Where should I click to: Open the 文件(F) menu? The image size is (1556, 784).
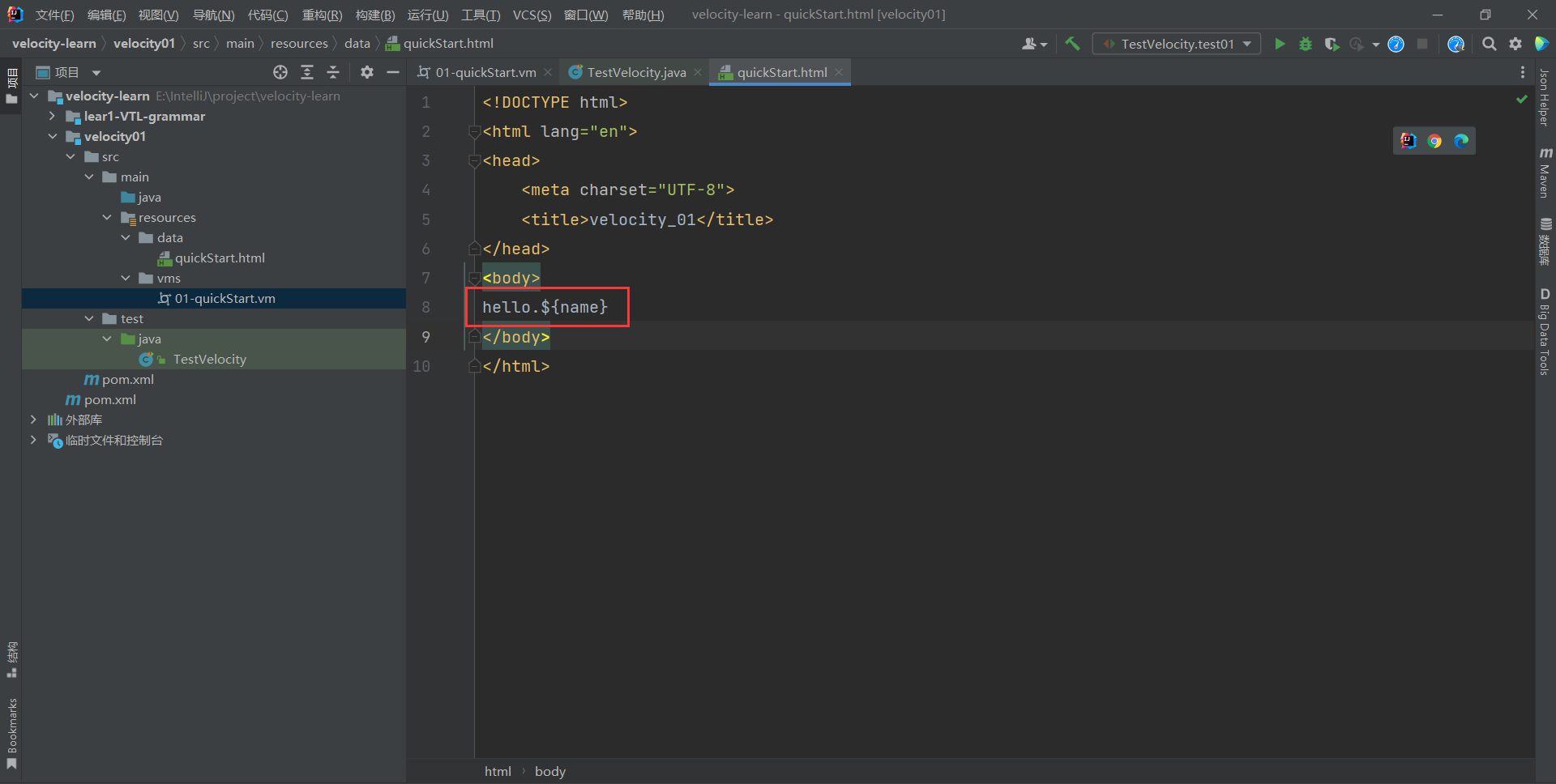point(54,15)
